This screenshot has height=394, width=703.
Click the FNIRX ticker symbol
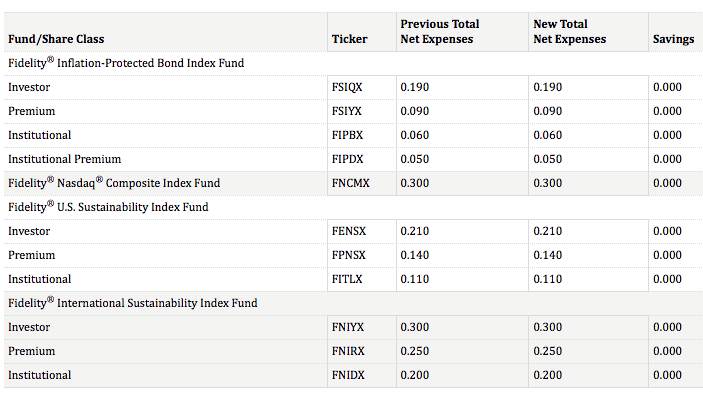[x=348, y=351]
